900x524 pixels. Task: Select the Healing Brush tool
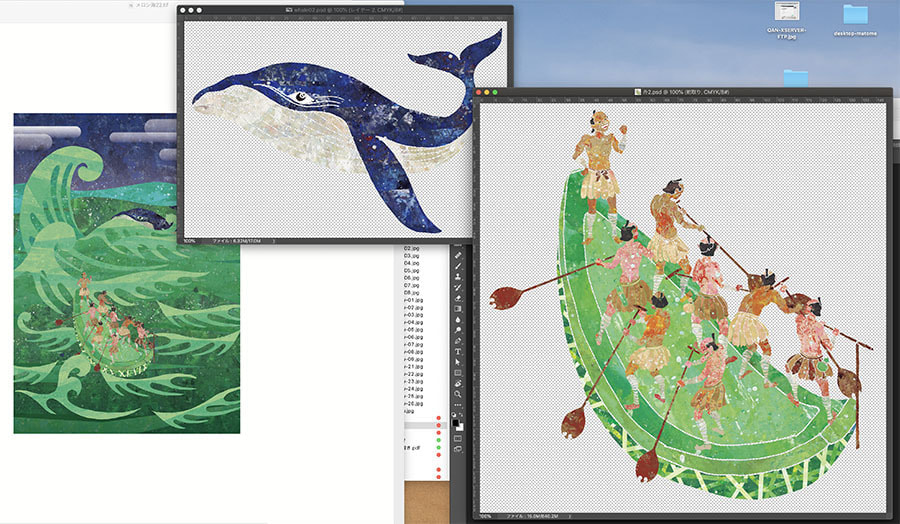click(x=458, y=255)
